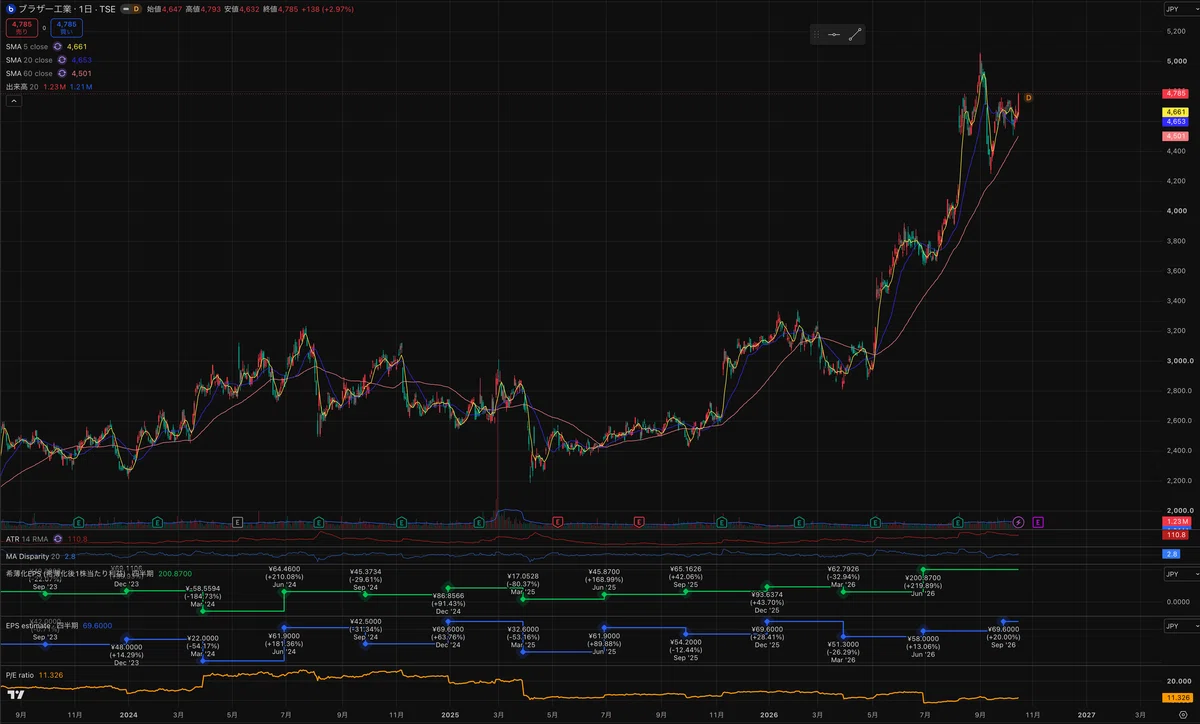Viewport: 1200px width, 724px height.
Task: Click the 2027 label on the time axis
Action: (1087, 715)
